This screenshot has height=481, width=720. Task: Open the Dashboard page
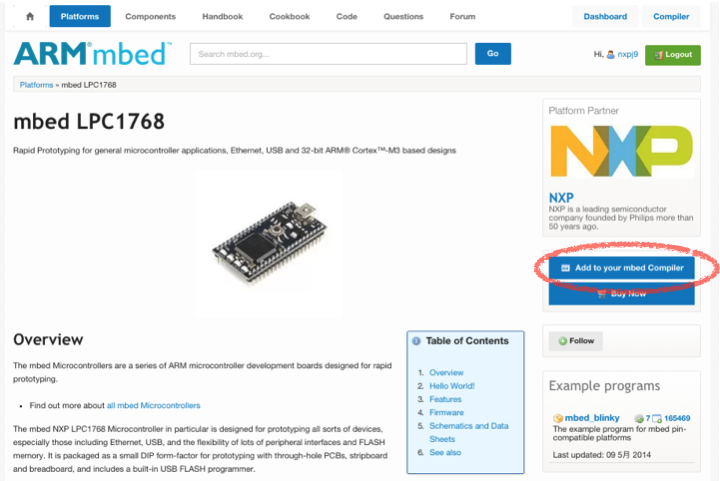[x=605, y=17]
